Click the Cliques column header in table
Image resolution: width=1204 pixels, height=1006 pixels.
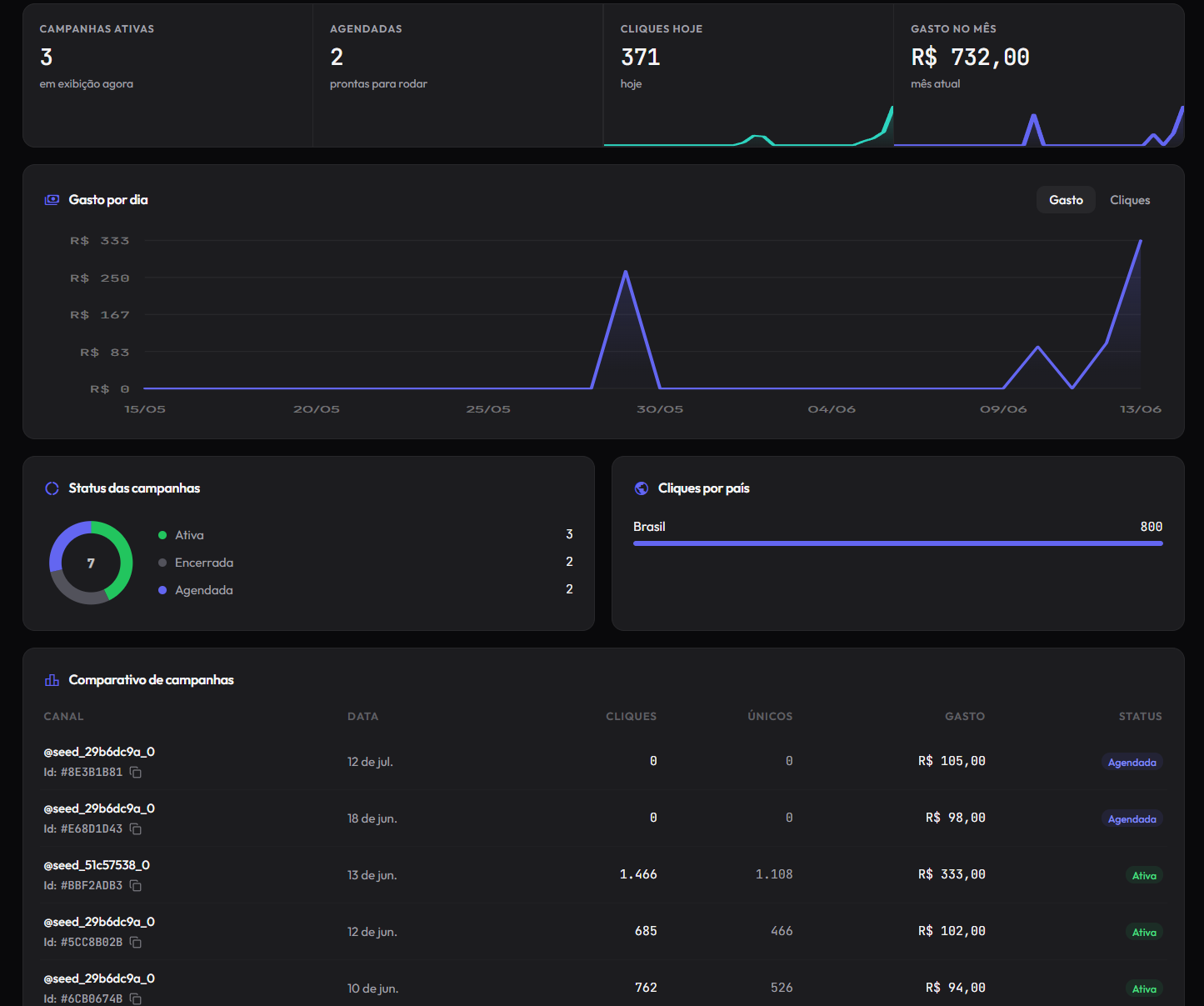[x=631, y=716]
